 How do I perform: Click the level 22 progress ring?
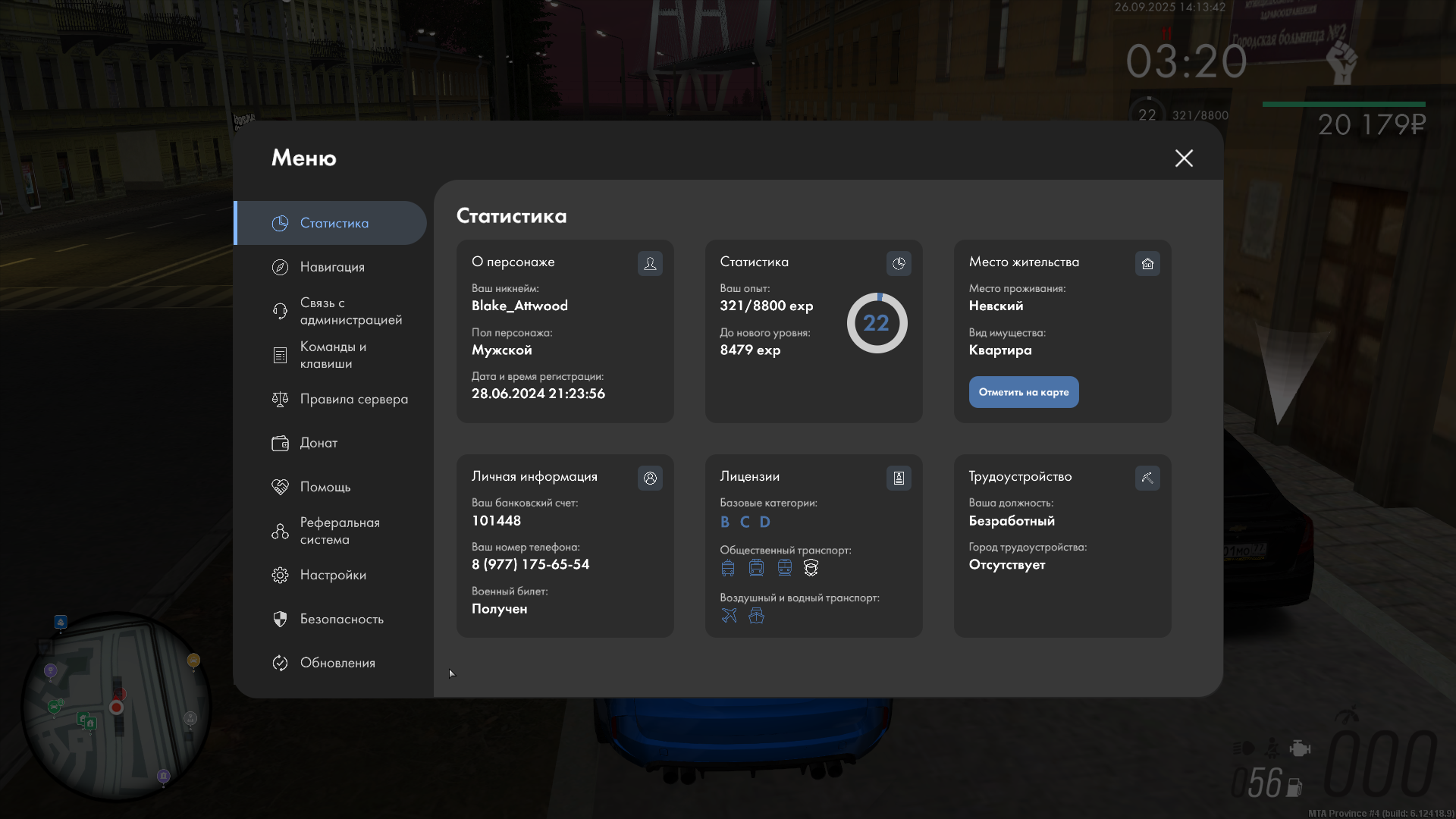tap(877, 323)
